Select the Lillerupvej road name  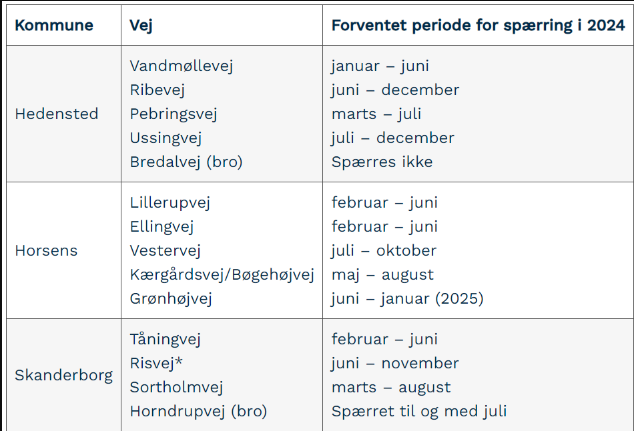tap(171, 203)
